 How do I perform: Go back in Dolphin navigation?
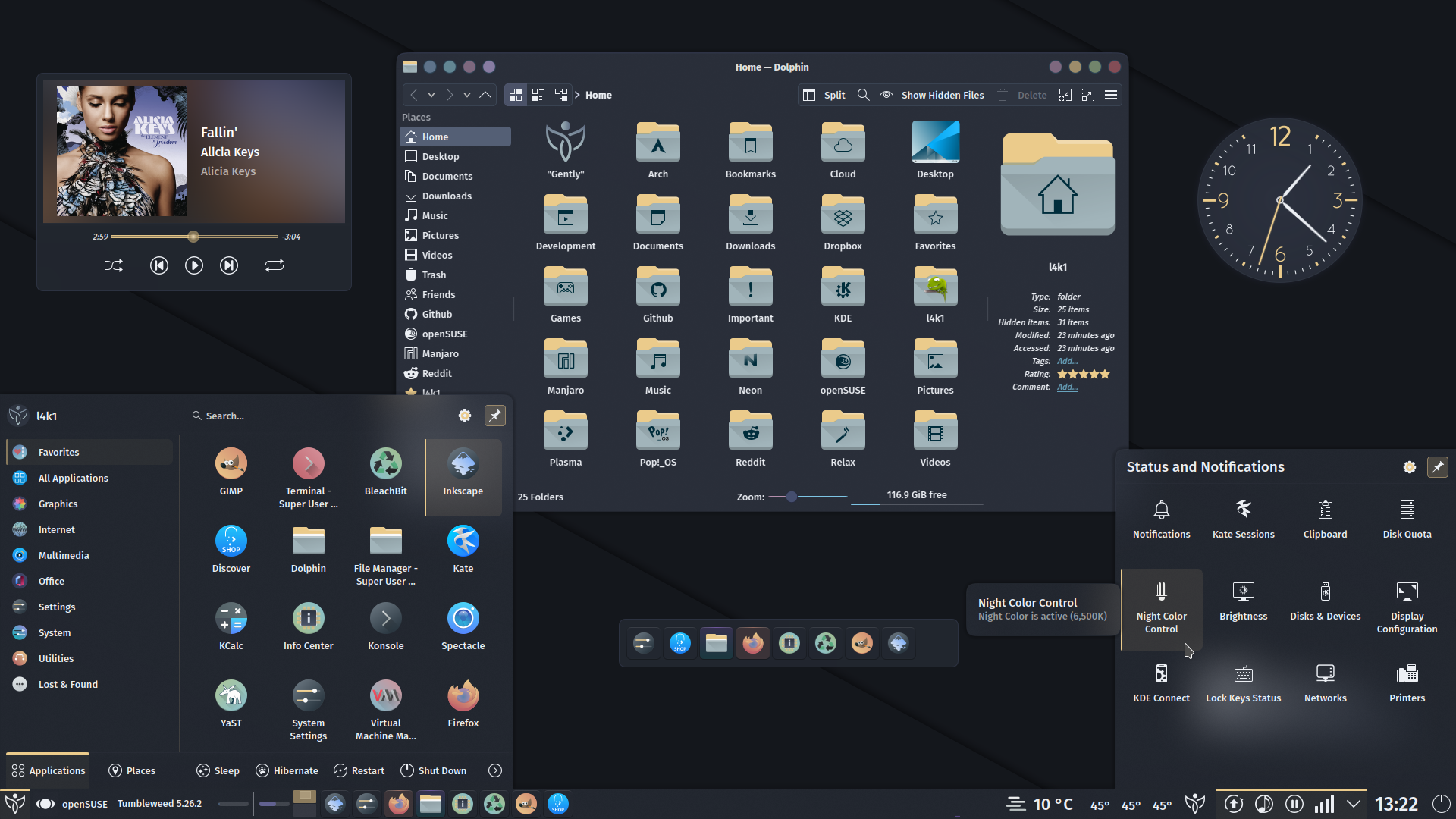[x=414, y=95]
